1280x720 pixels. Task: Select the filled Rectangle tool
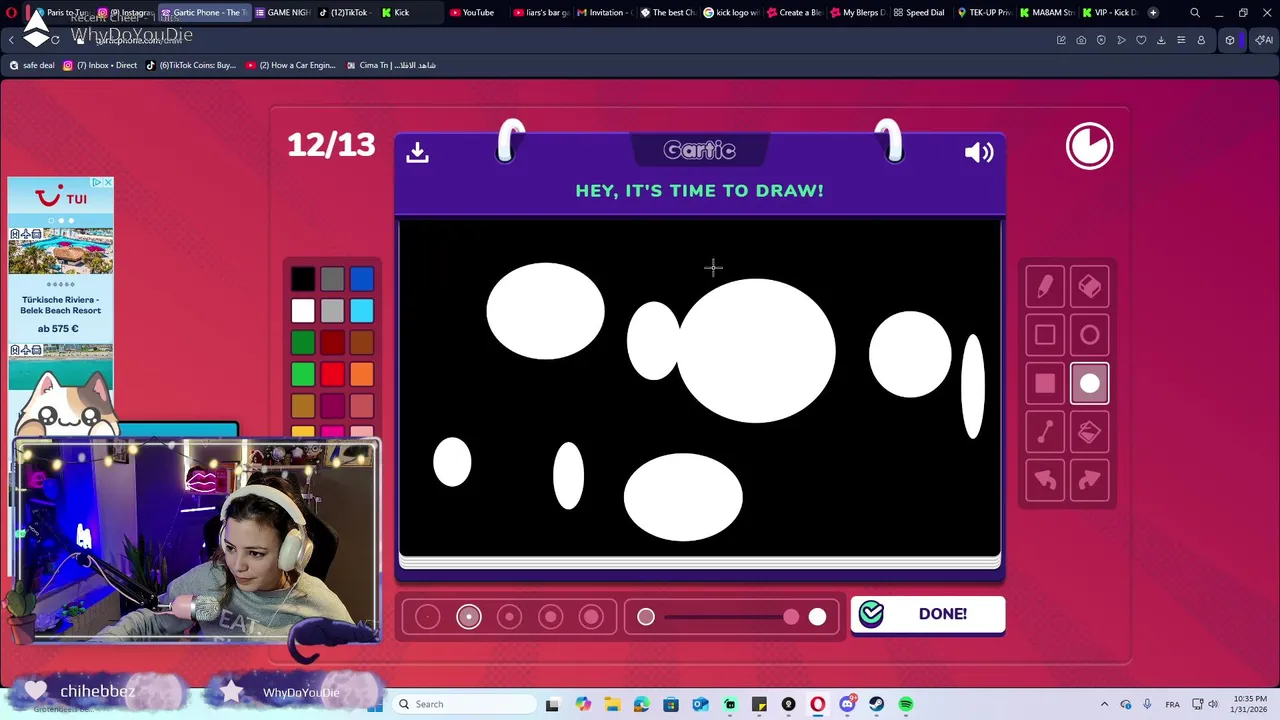click(1045, 383)
